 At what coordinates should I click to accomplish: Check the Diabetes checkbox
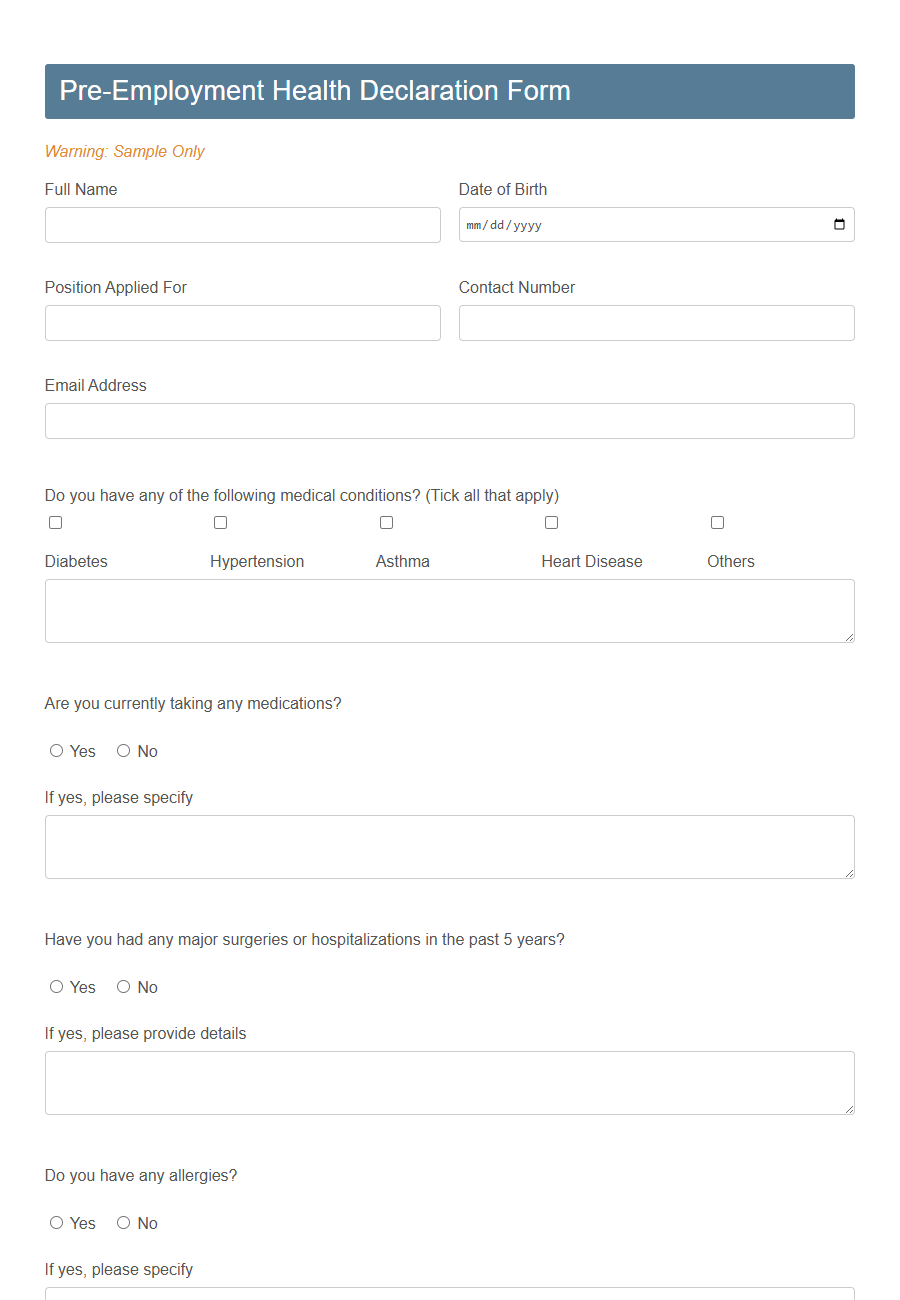point(55,522)
